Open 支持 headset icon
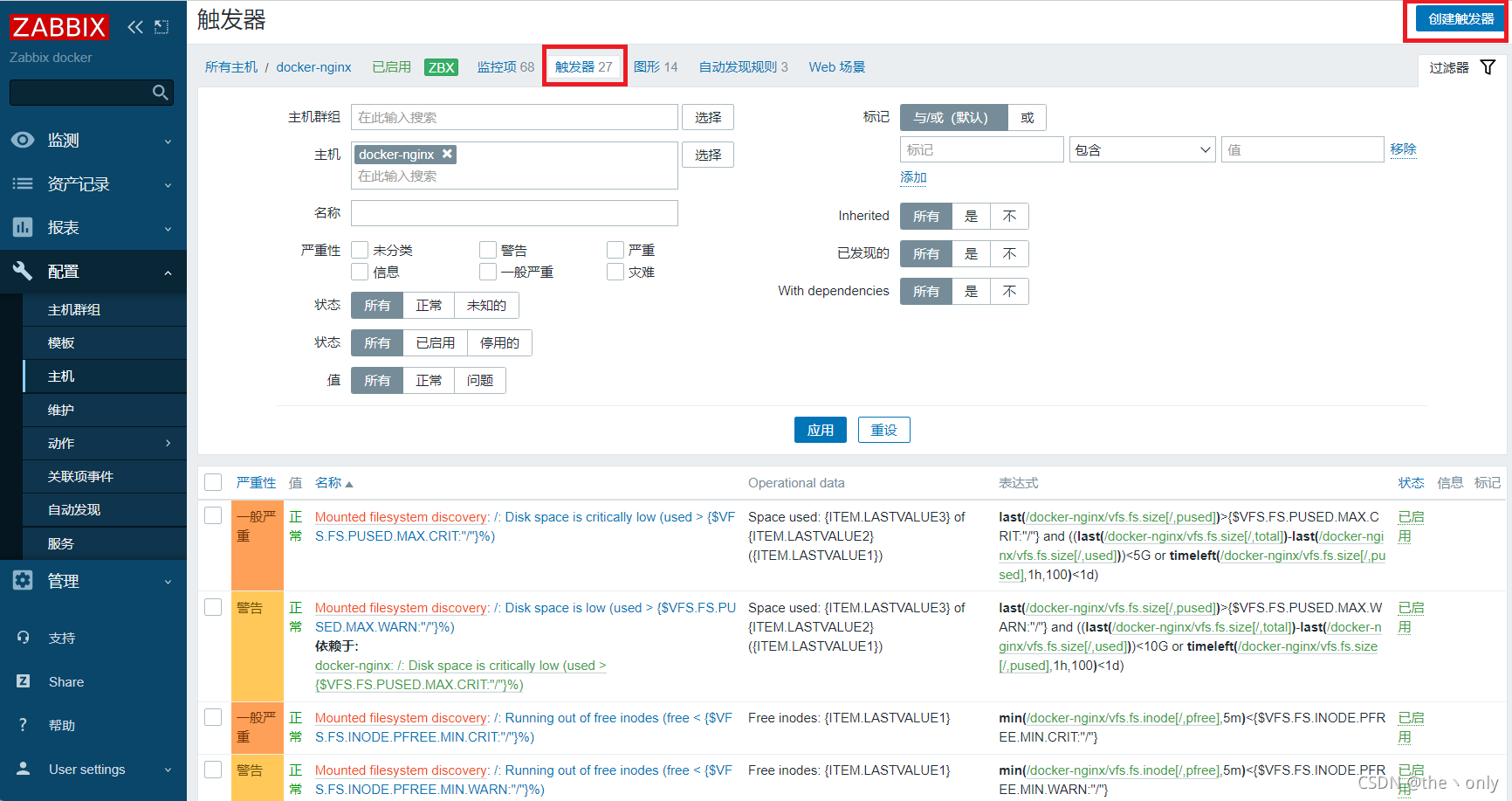 pyautogui.click(x=24, y=638)
